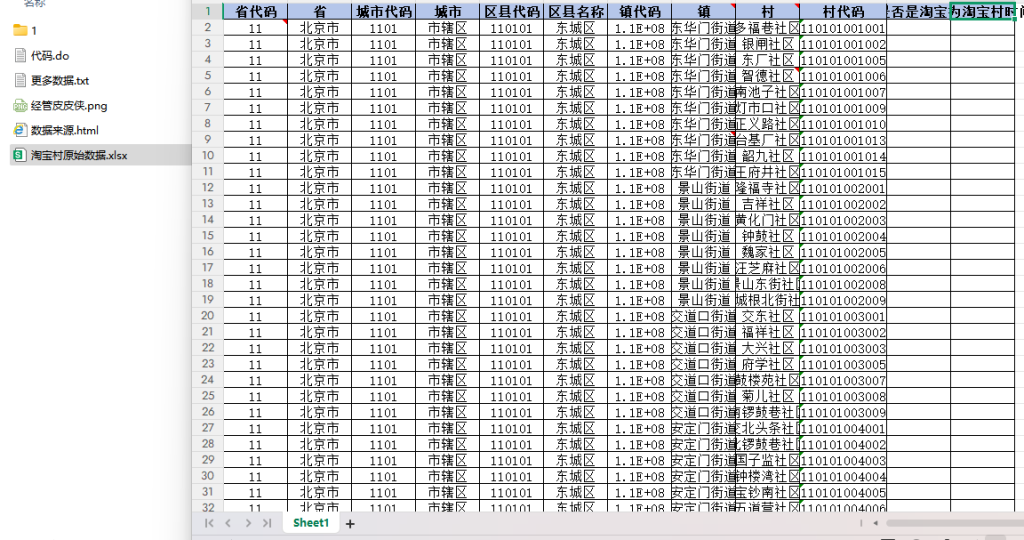The width and height of the screenshot is (1024, 540).
Task: Click the cell 韶九社区
Action: click(x=767, y=156)
